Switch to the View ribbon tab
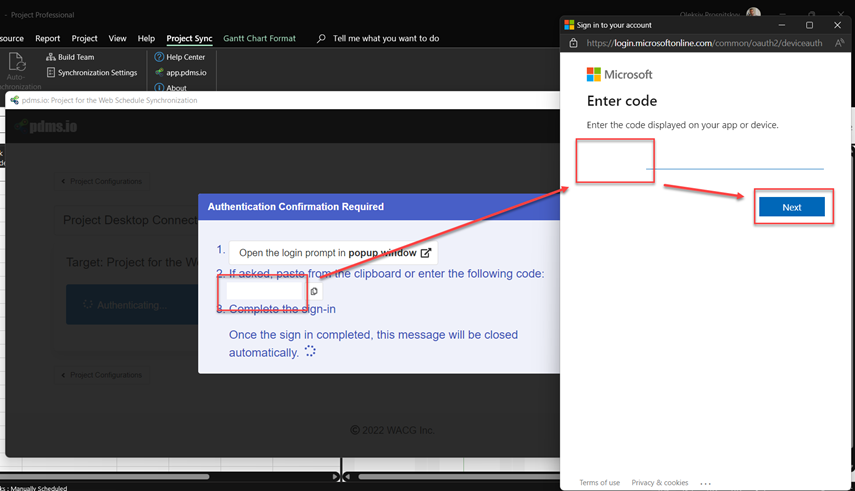The height and width of the screenshot is (491, 855). [x=117, y=38]
